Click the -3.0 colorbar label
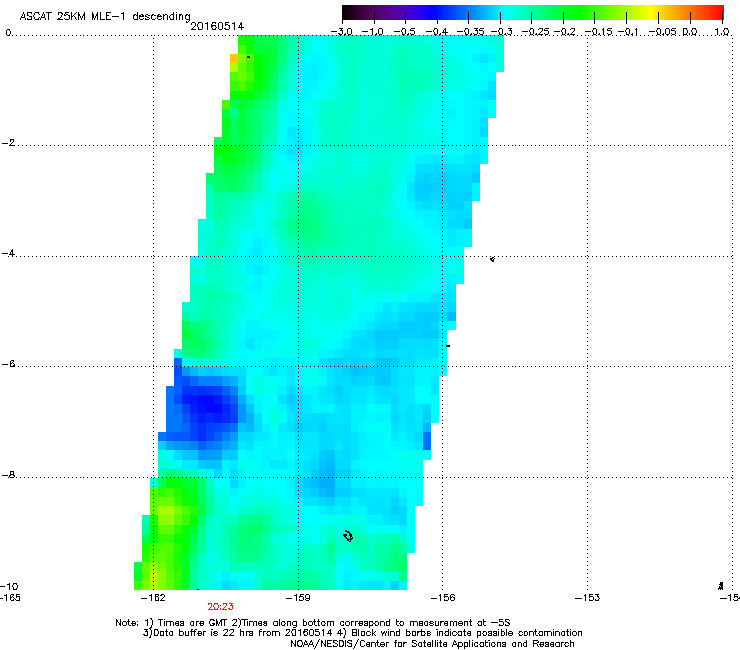 click(341, 32)
